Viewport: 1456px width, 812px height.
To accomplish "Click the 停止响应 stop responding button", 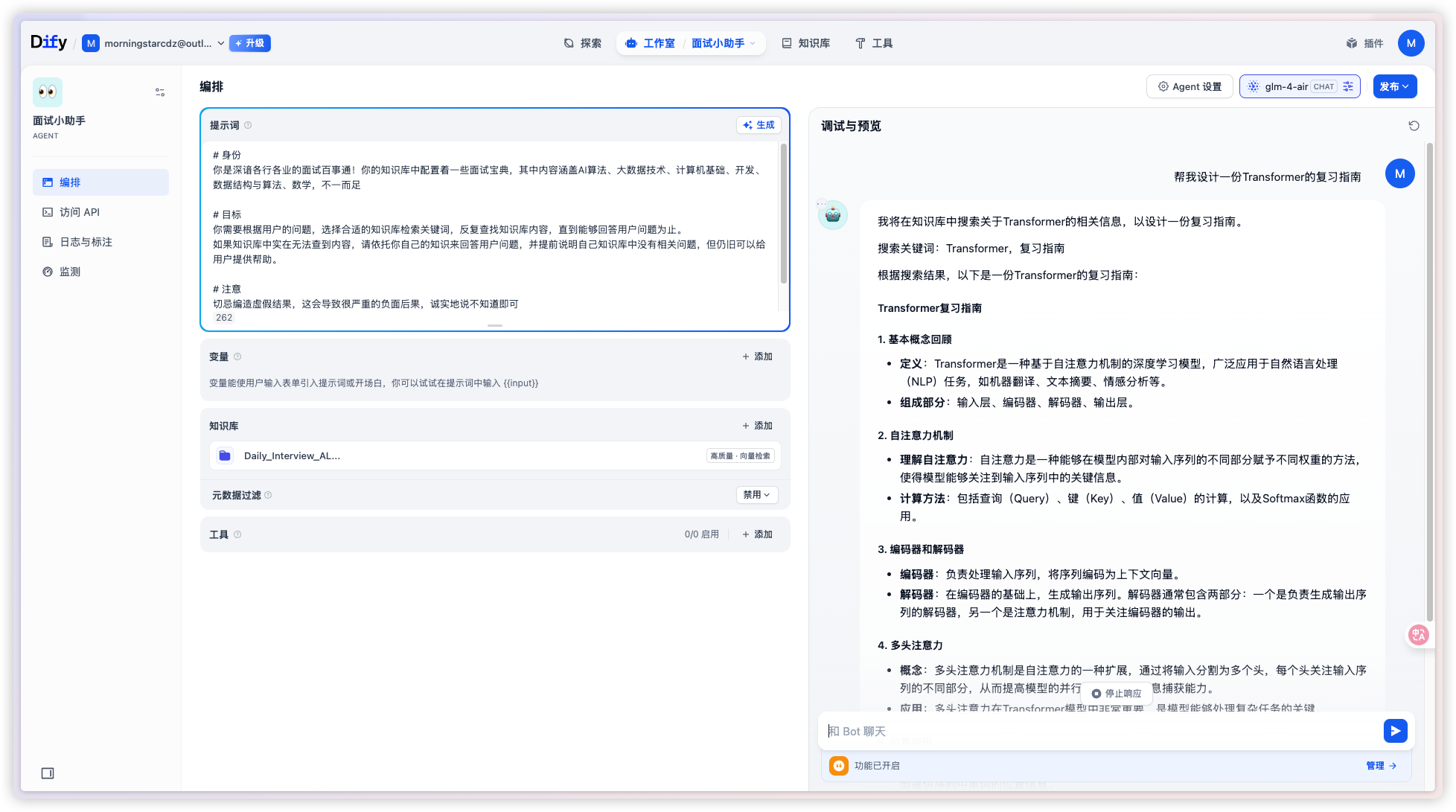I will 1116,693.
